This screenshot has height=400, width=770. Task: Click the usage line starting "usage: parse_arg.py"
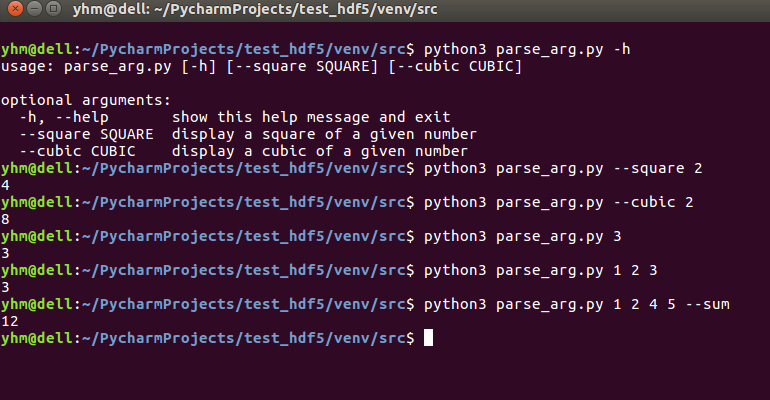[x=262, y=66]
